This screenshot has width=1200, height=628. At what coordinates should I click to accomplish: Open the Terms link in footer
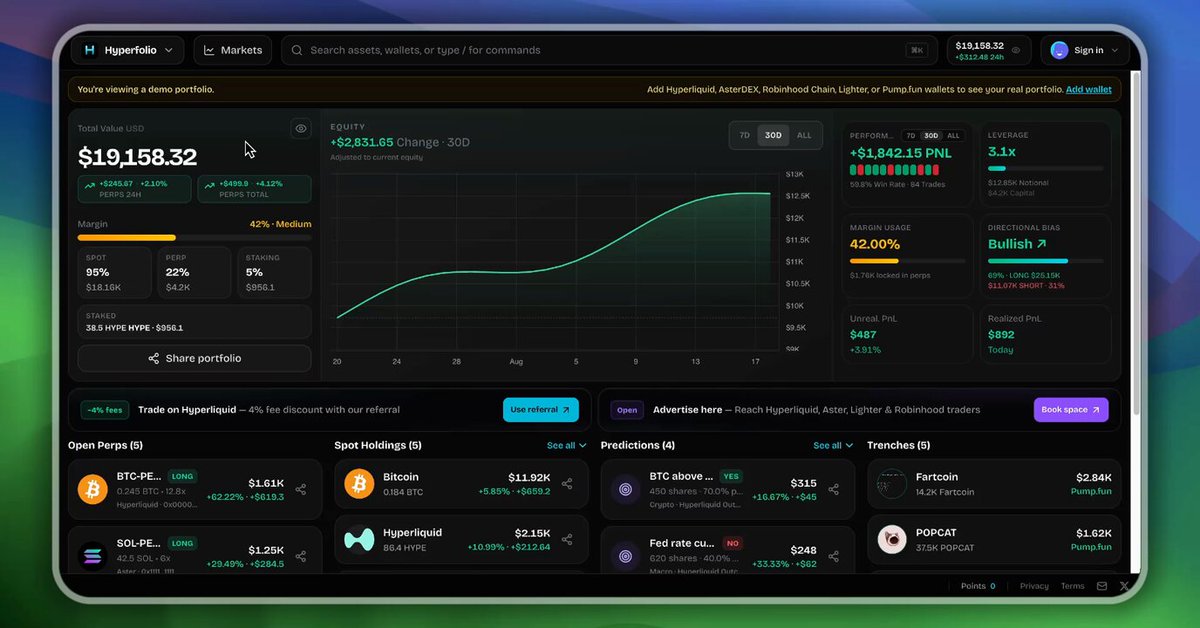[1072, 586]
